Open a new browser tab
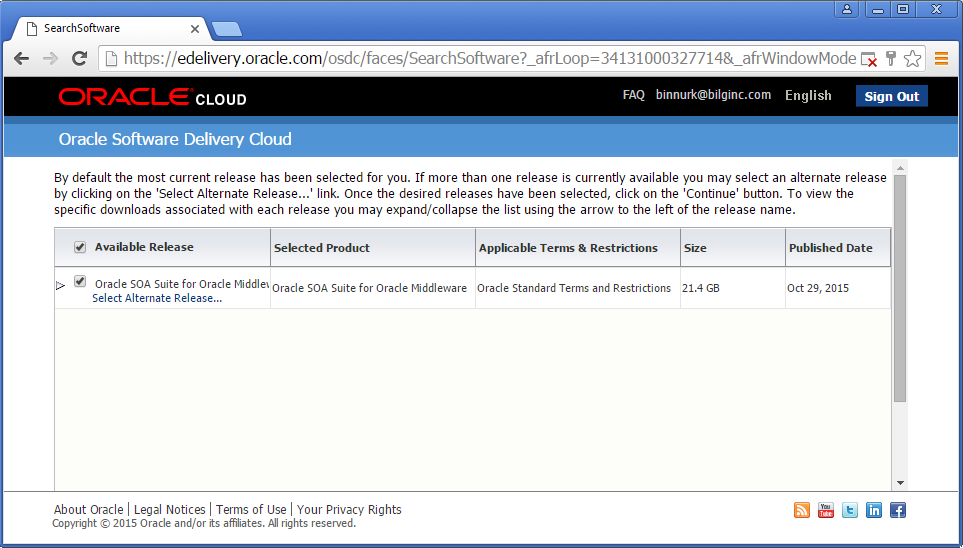Screen dimensions: 963x548 click(x=226, y=29)
